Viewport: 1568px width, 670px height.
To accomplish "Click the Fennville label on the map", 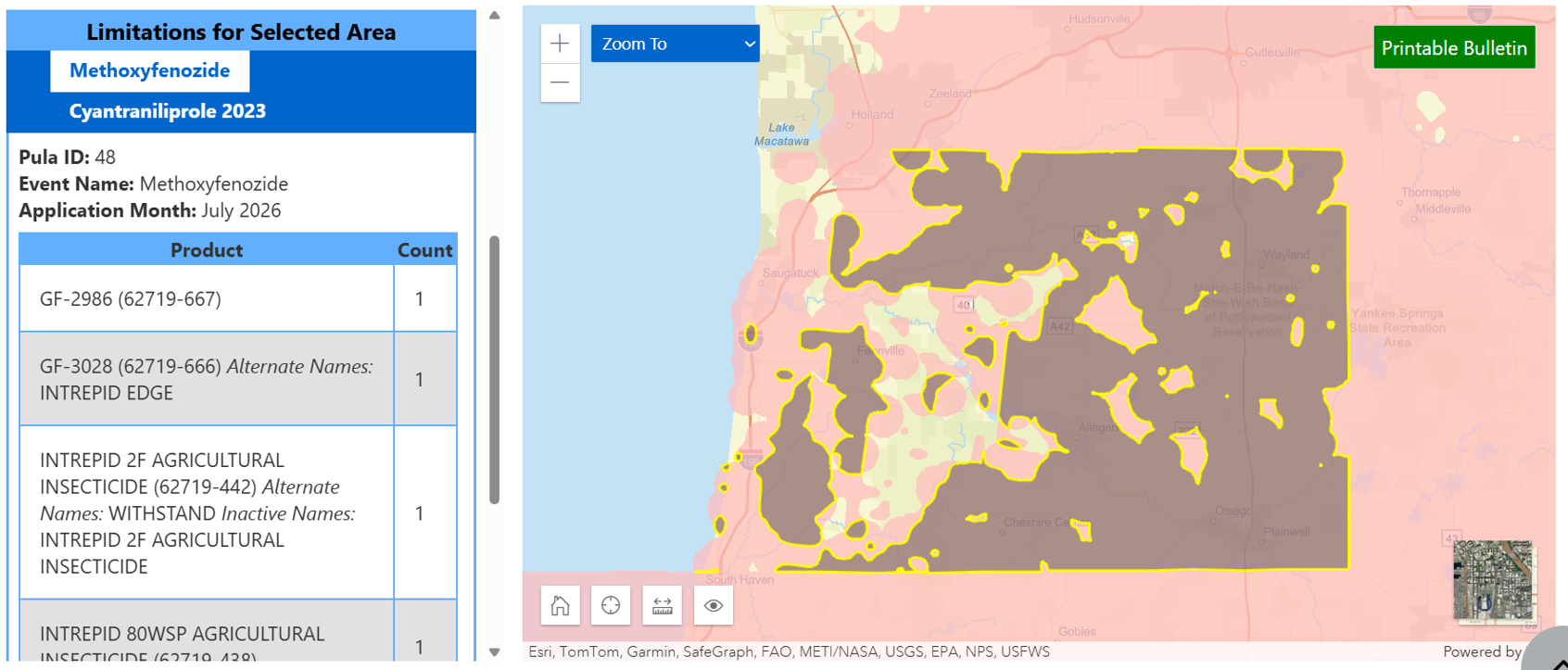I will [880, 350].
